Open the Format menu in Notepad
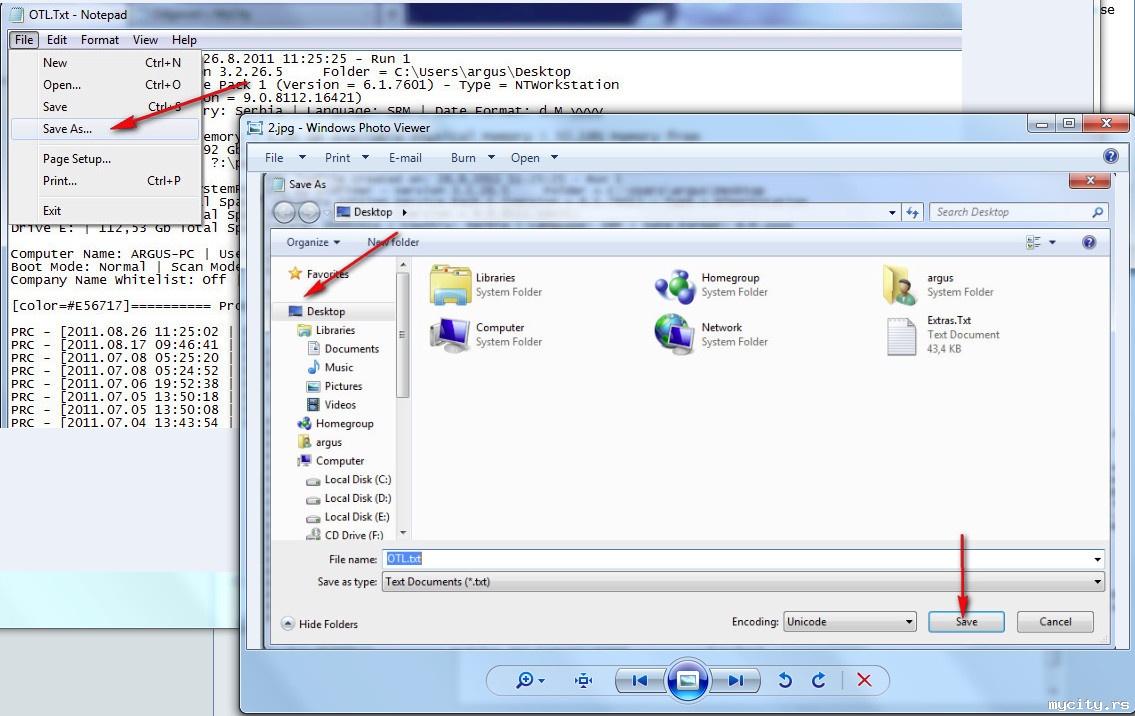The image size is (1135, 716). (100, 40)
